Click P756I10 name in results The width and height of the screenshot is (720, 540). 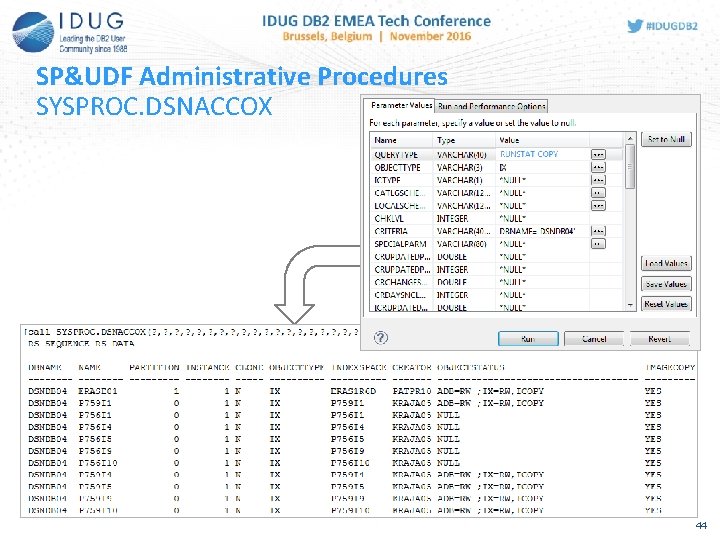coord(98,463)
